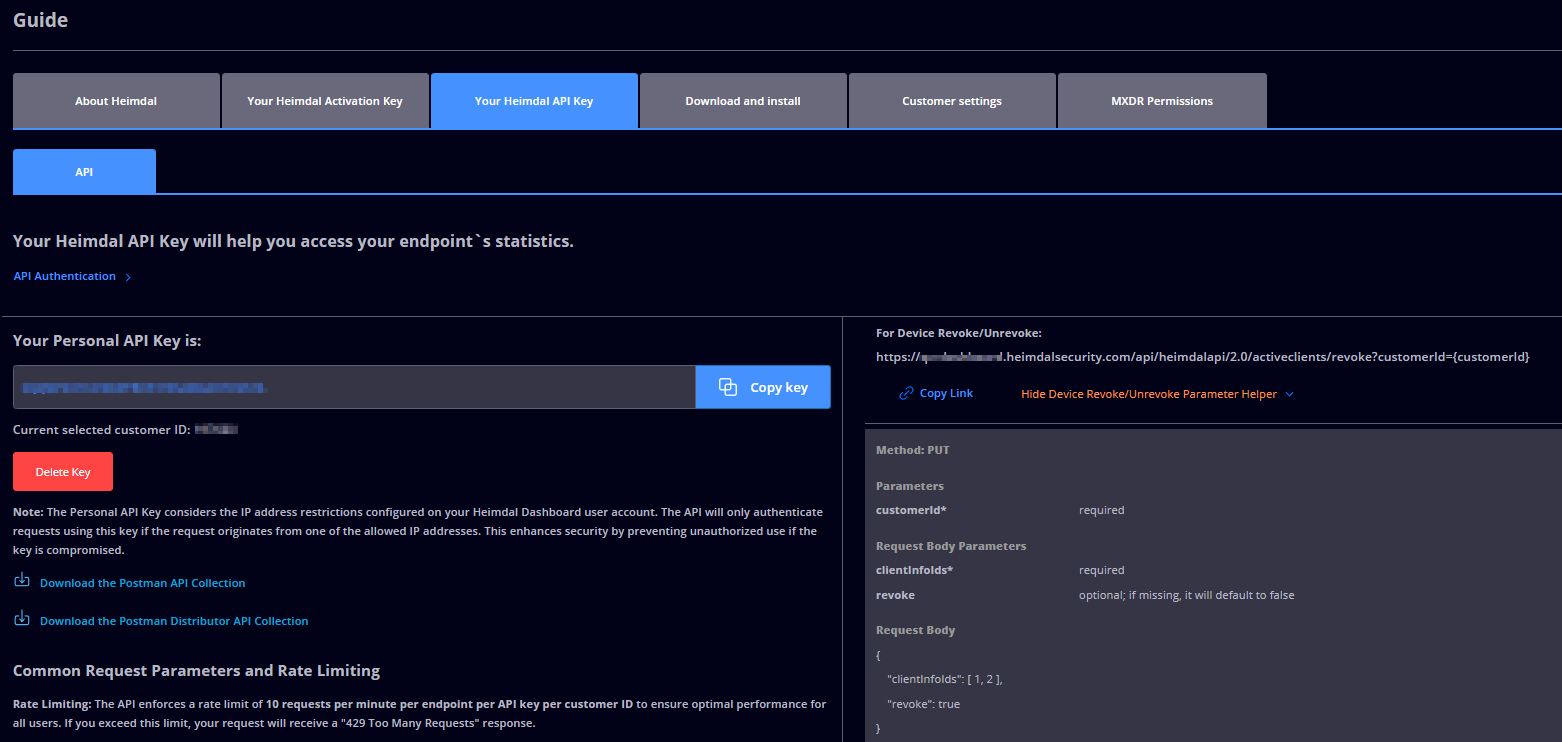Image resolution: width=1562 pixels, height=742 pixels.
Task: Select Your Heimdal API Key tab
Action: (534, 101)
